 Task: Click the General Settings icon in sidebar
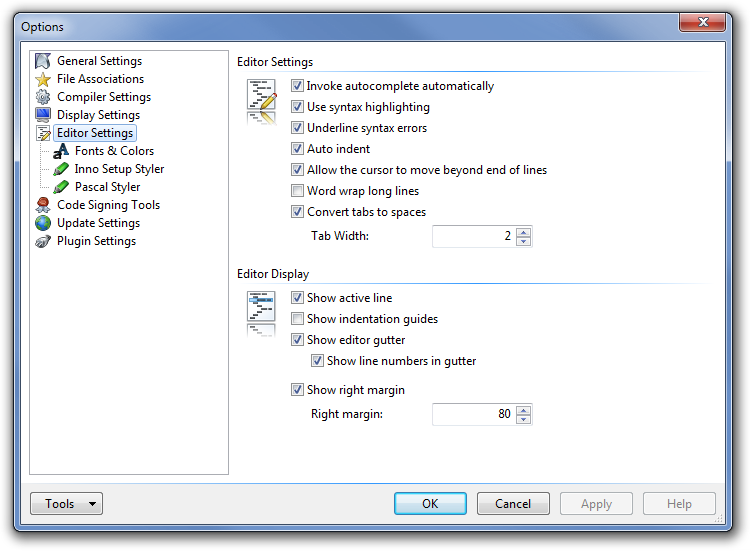(43, 61)
